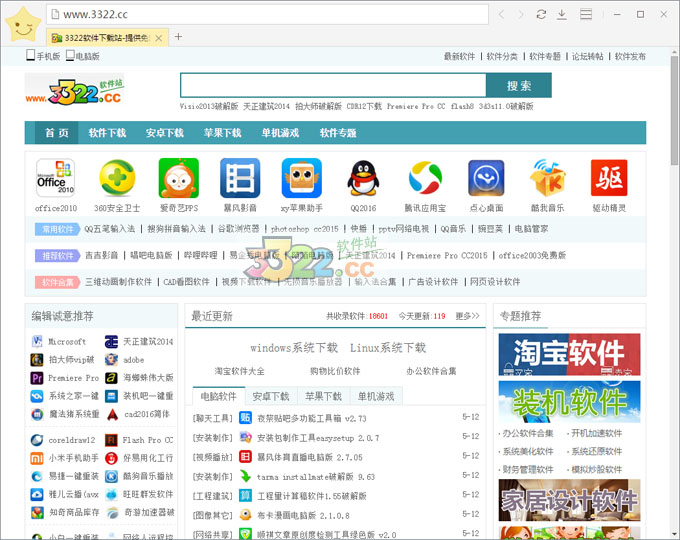Viewport: 680px width, 540px height.
Task: Select 苹果下载 in navigation bar
Action: [x=222, y=133]
